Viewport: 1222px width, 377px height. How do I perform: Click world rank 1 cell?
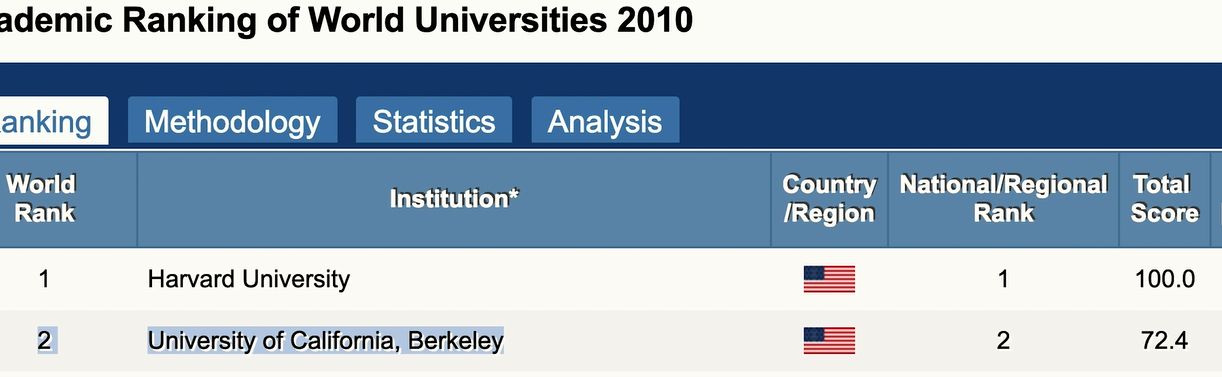pos(43,279)
